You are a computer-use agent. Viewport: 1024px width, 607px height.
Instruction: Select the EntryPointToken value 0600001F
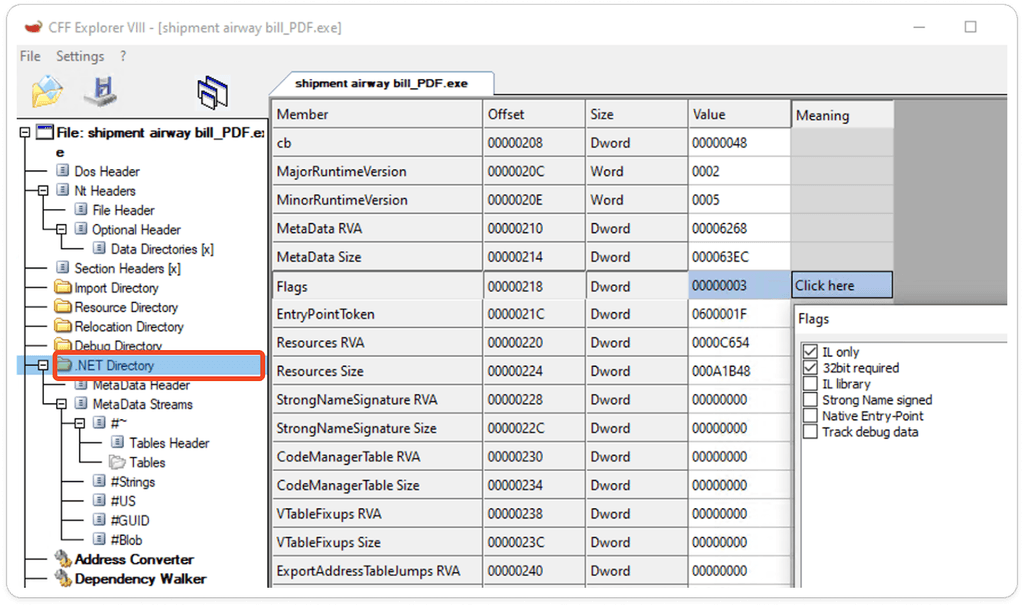739,314
